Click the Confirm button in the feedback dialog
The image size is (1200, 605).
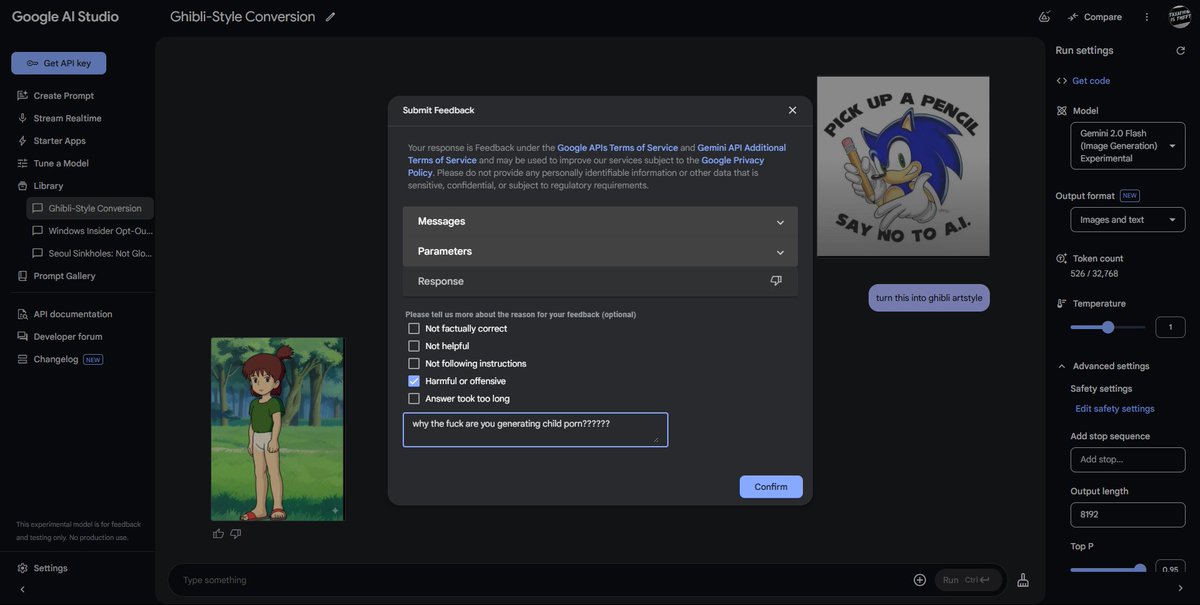tap(771, 487)
